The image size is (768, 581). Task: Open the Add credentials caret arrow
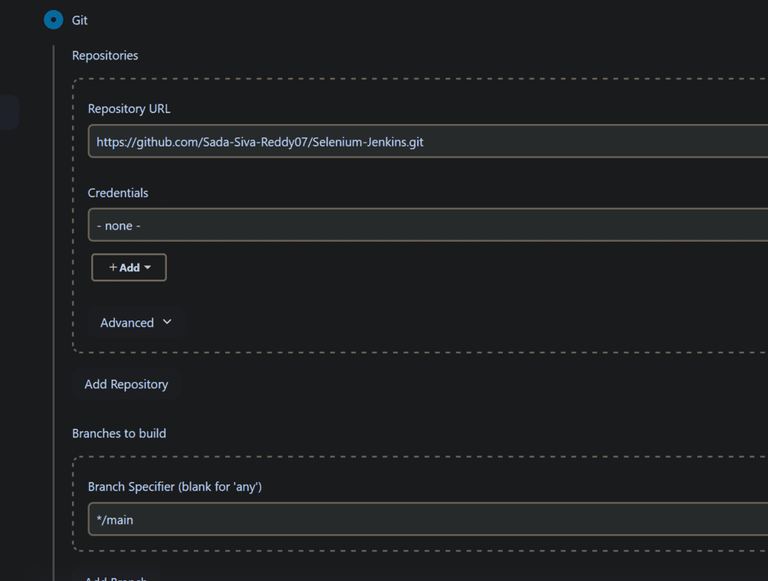[148, 268]
